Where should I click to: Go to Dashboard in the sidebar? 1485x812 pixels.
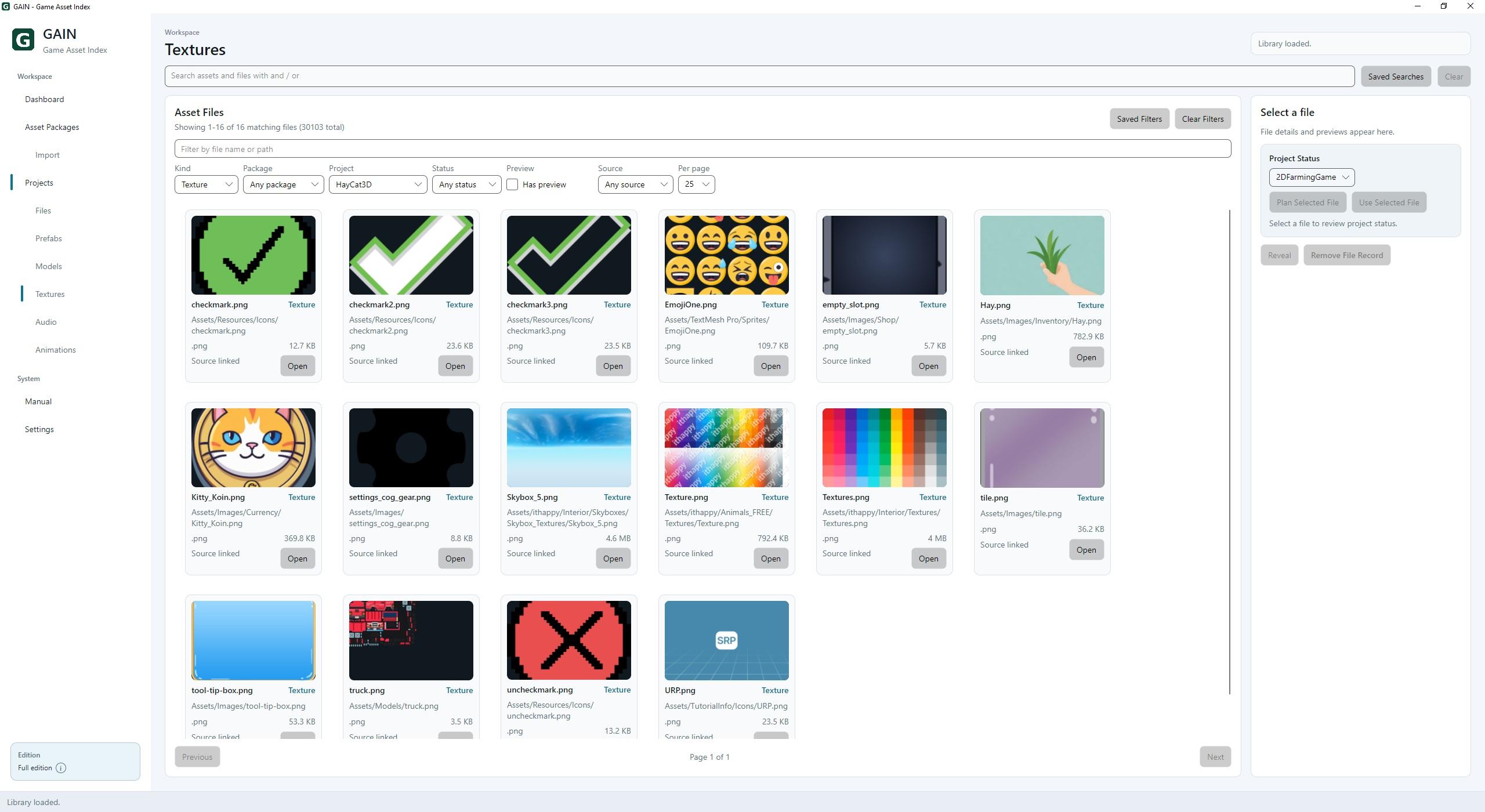click(x=45, y=99)
